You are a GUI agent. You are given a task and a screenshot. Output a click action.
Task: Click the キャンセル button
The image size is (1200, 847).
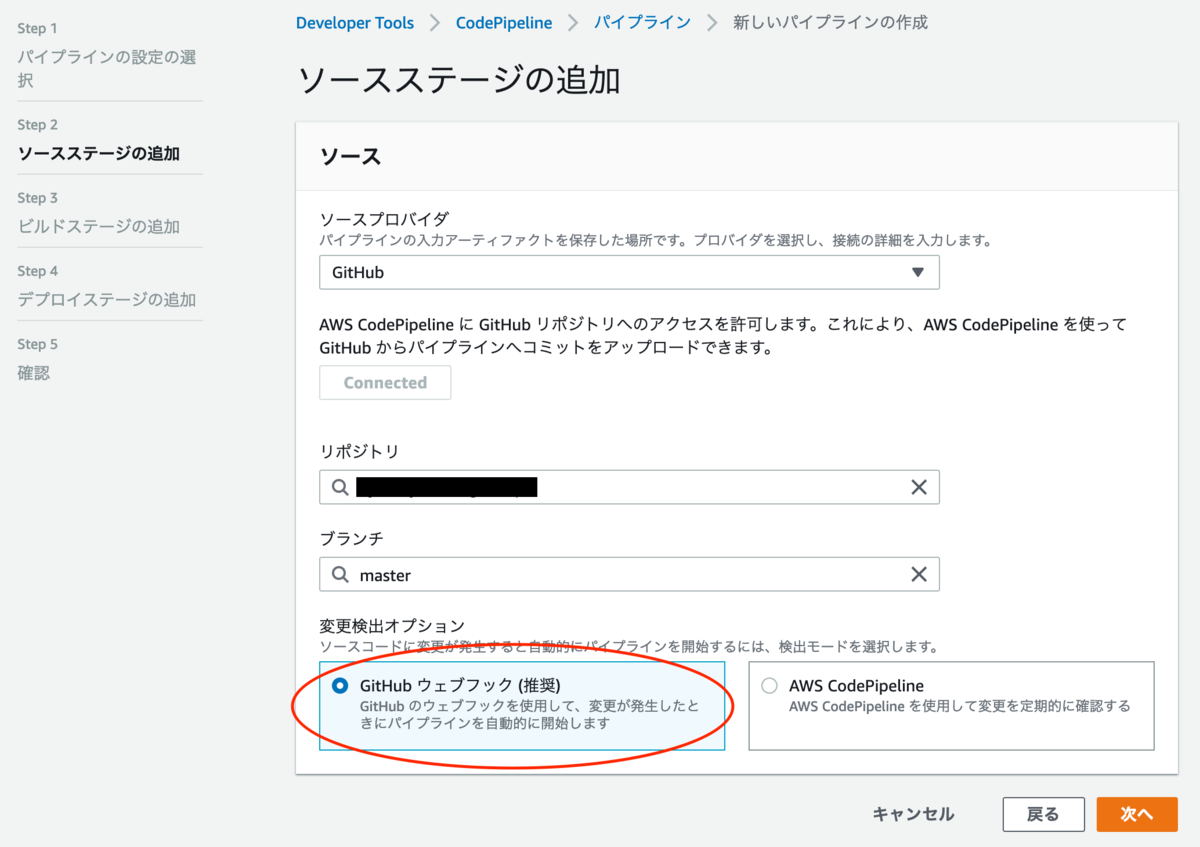[913, 814]
